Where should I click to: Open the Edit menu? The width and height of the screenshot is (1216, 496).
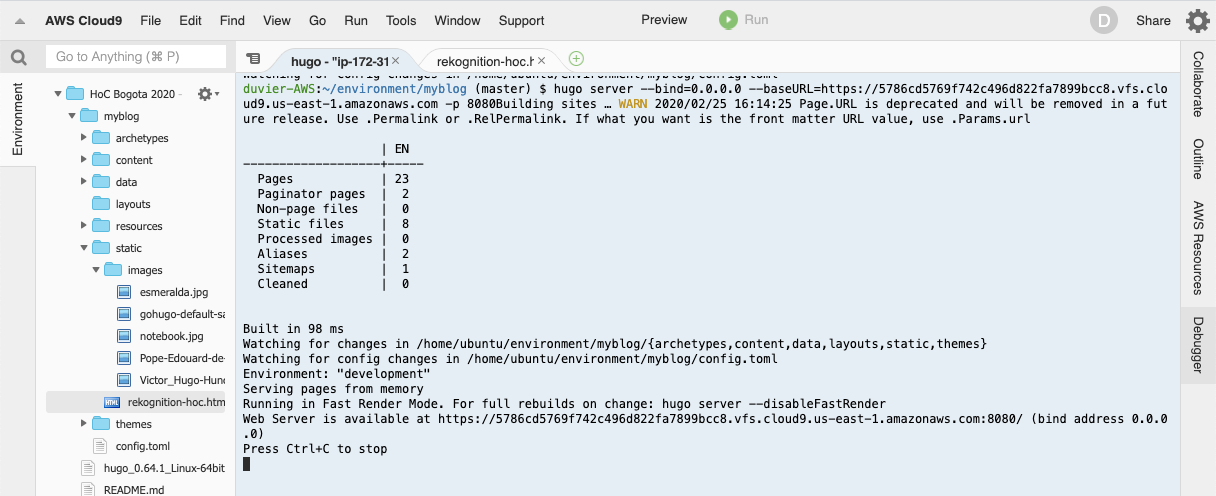click(x=190, y=20)
